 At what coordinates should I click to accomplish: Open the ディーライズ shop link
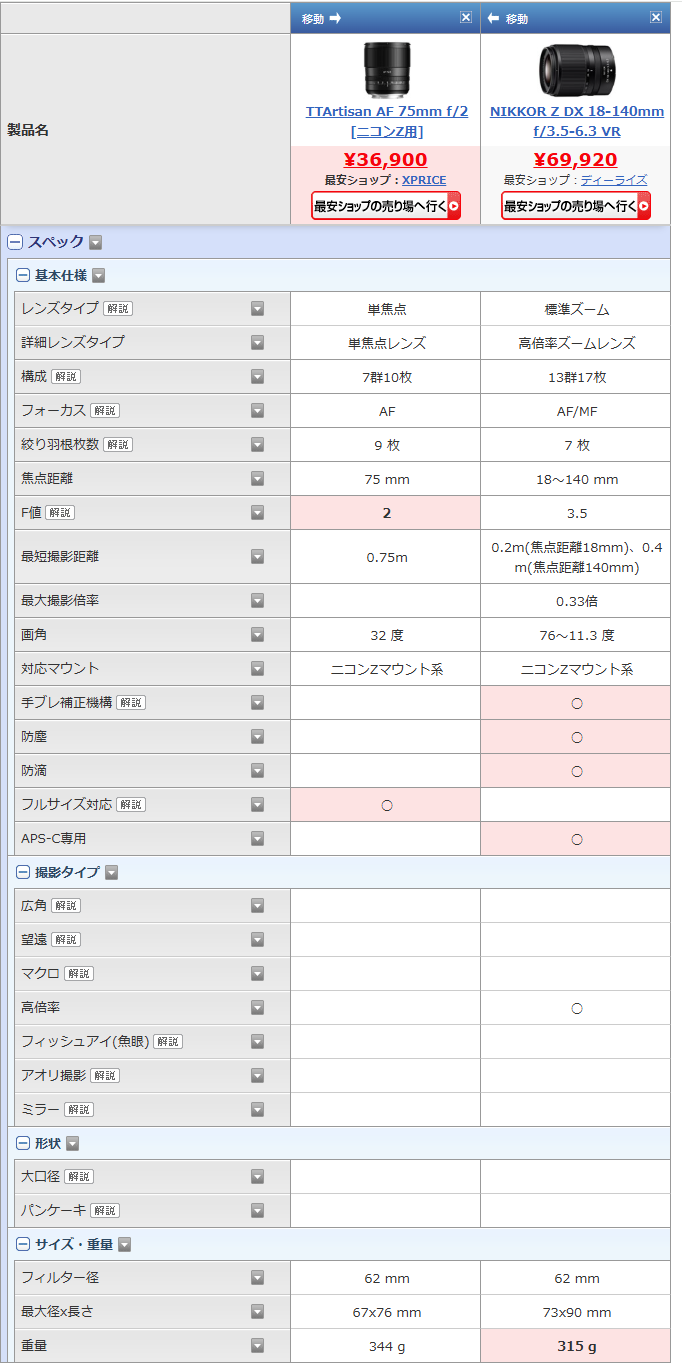(x=614, y=180)
